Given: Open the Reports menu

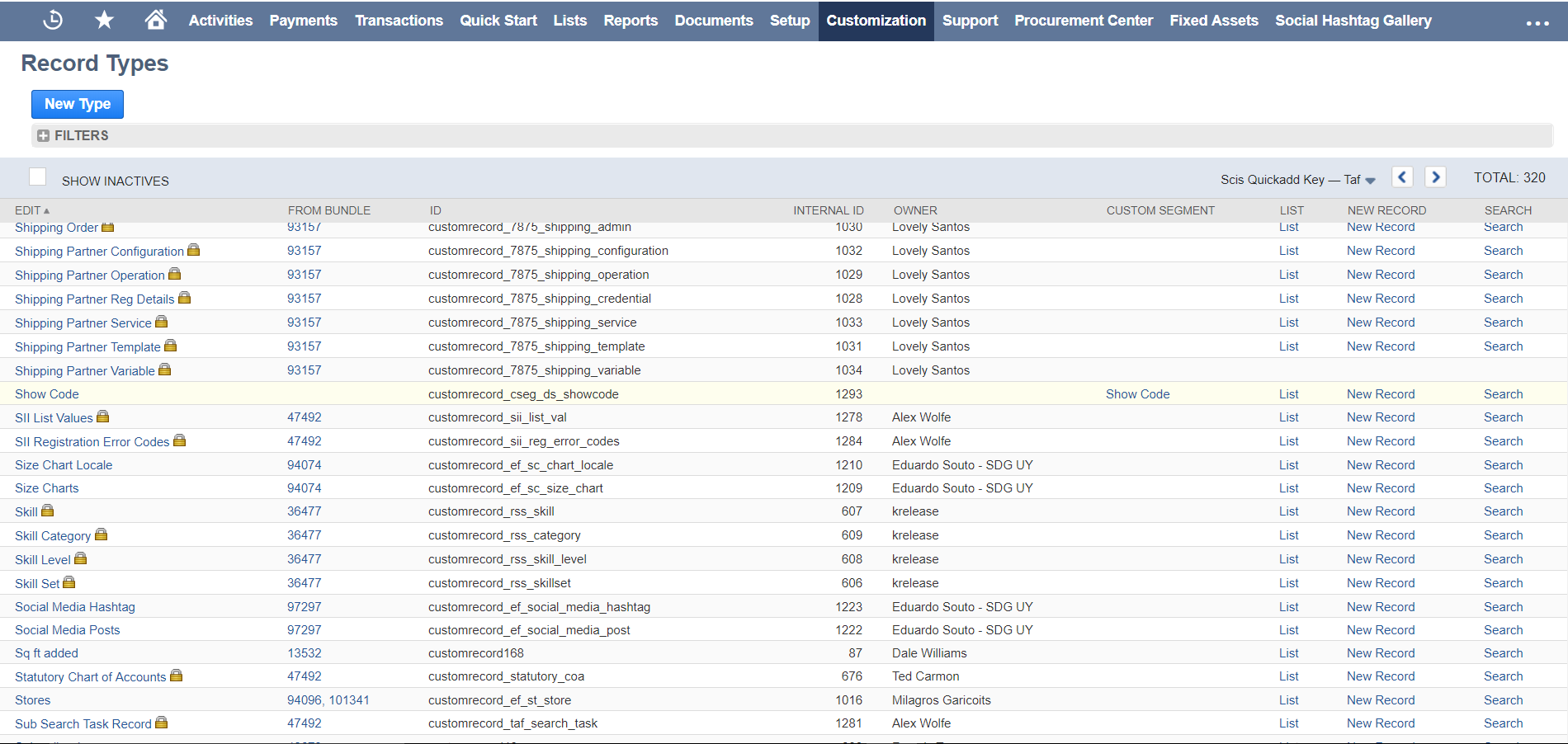Looking at the screenshot, I should click(x=631, y=21).
